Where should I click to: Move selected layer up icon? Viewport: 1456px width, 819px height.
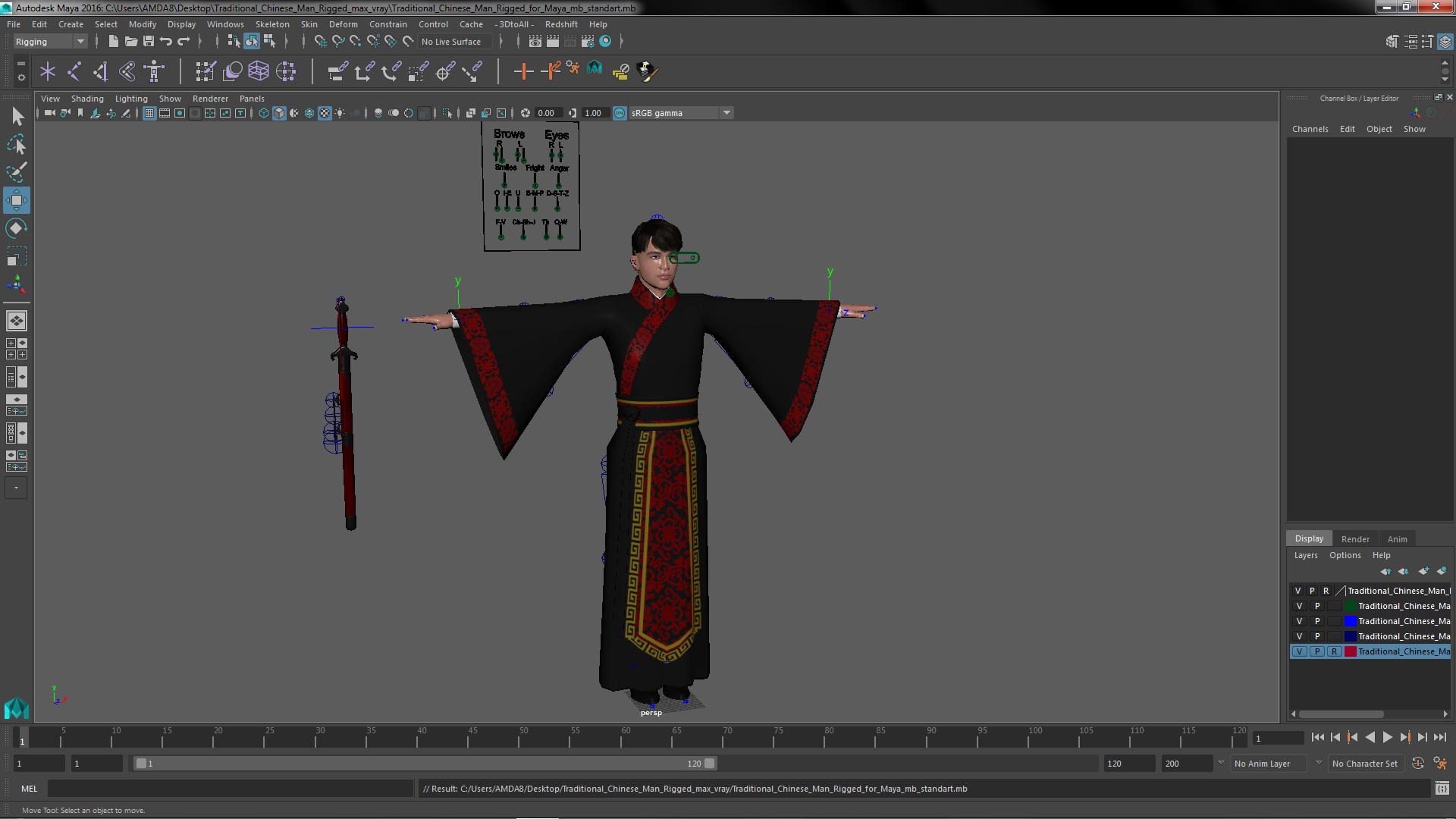tap(1385, 571)
